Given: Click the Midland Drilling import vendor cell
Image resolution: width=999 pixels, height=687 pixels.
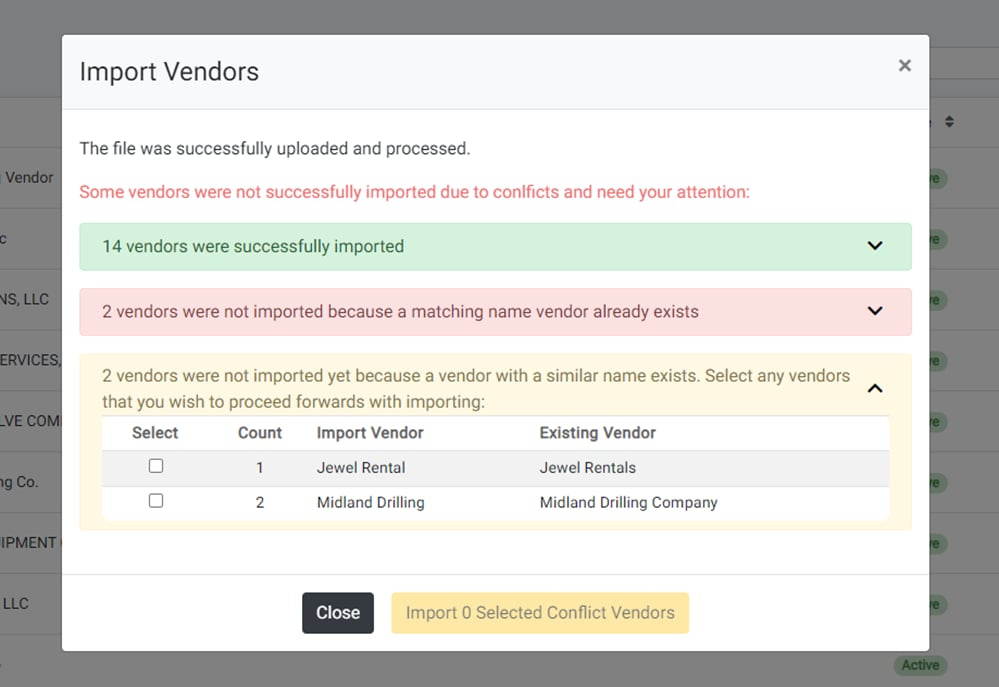Looking at the screenshot, I should 370,502.
